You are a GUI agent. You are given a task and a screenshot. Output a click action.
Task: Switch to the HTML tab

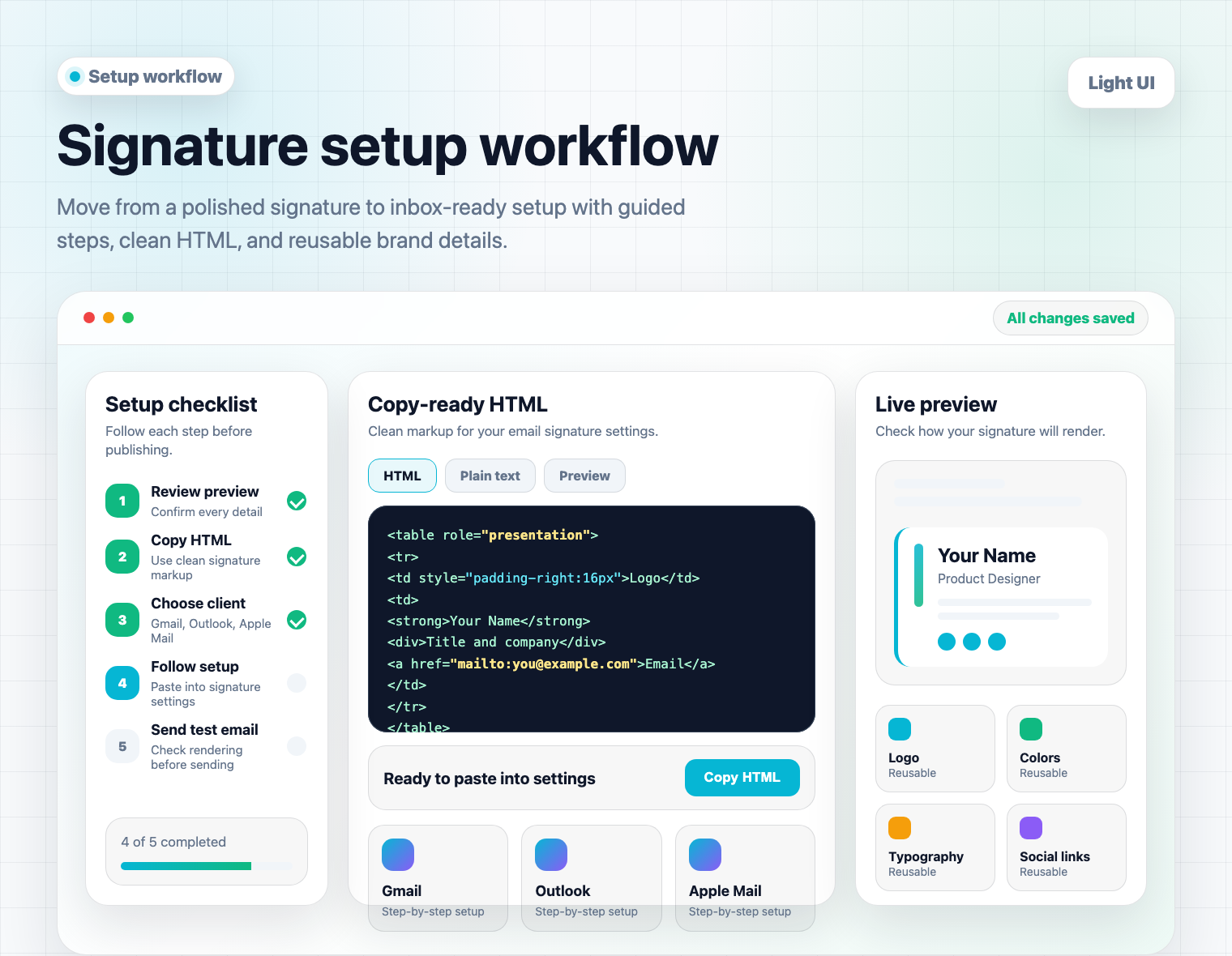coord(402,476)
